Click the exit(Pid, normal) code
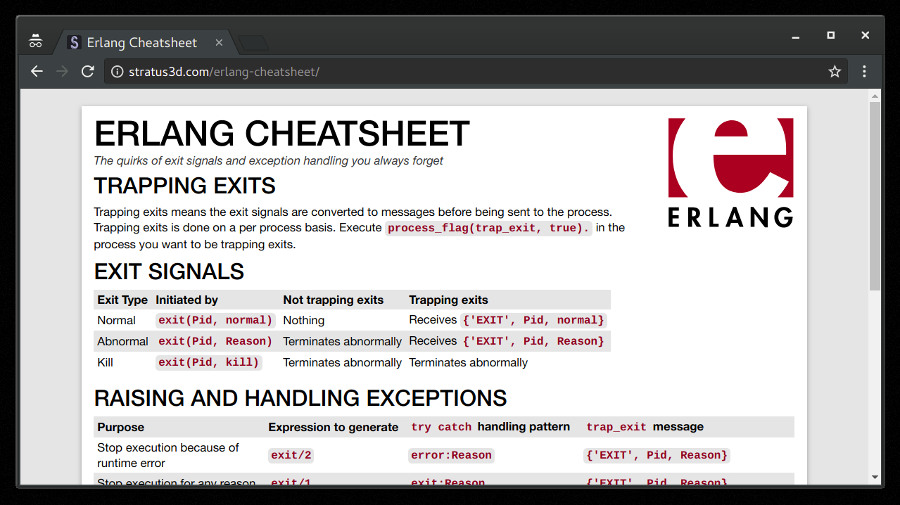Screen dimensions: 900x505 pyautogui.click(x=215, y=320)
